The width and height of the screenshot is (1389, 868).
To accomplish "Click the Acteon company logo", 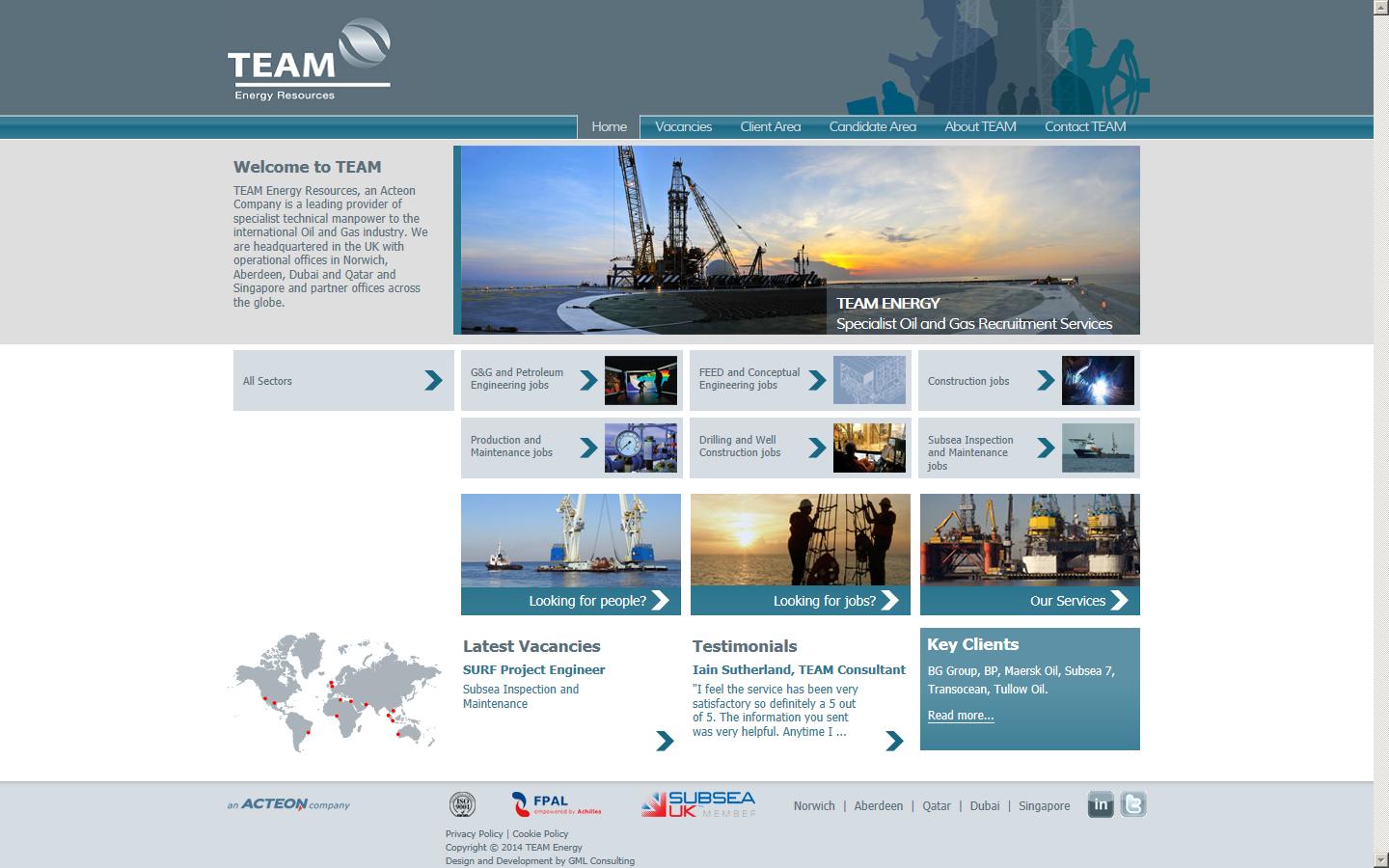I will tap(288, 804).
